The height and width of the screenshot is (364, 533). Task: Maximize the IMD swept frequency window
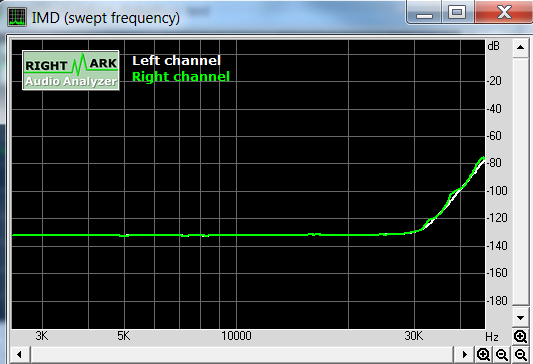coord(457,13)
